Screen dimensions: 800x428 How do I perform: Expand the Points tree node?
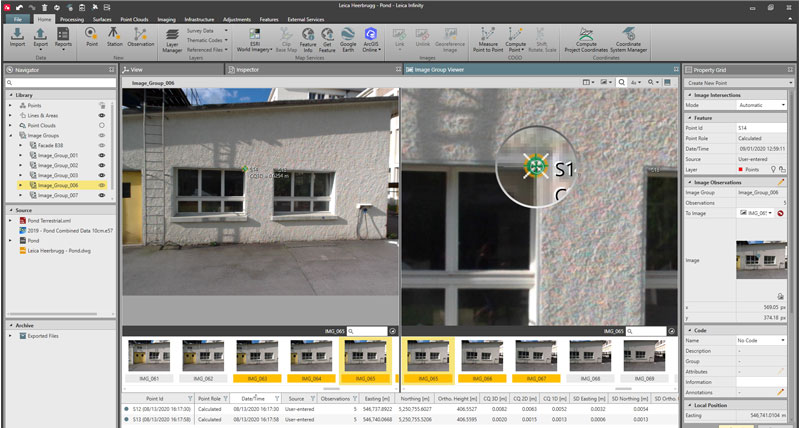pyautogui.click(x=10, y=105)
